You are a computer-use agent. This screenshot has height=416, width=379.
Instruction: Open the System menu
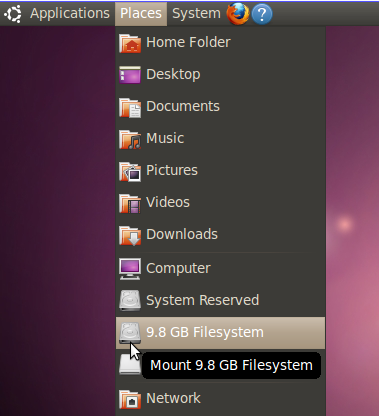pos(196,14)
